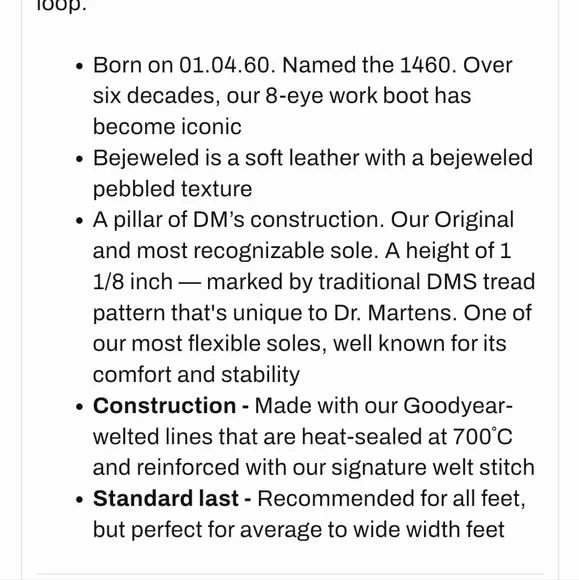Viewport: 579px width, 580px height.
Task: Click the partially visible "loop." text at top
Action: 61,6
